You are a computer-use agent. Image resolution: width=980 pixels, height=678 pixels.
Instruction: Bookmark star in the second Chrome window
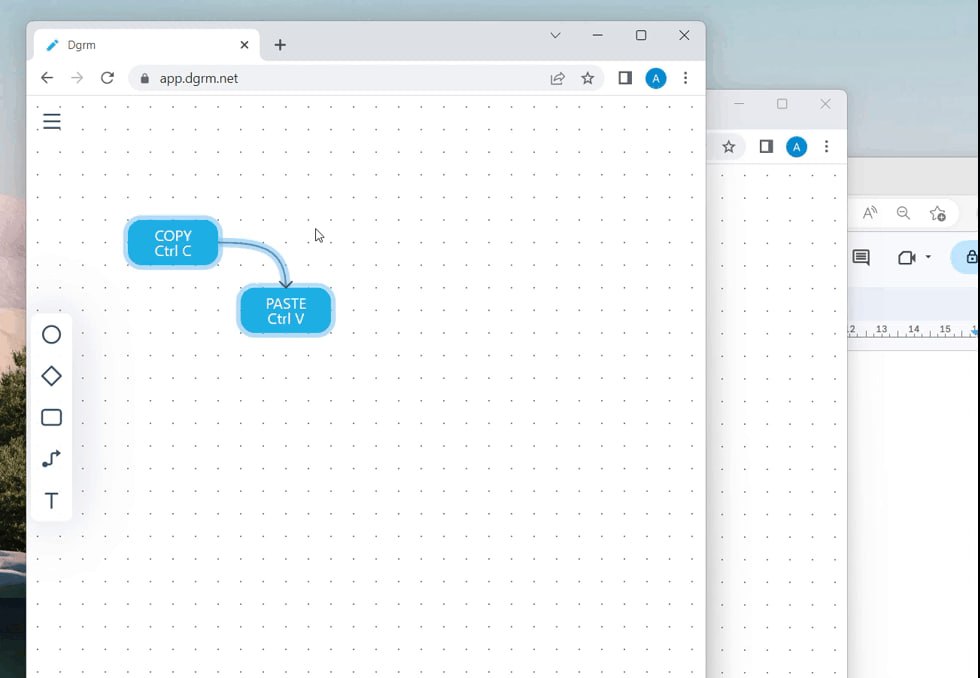(x=729, y=147)
